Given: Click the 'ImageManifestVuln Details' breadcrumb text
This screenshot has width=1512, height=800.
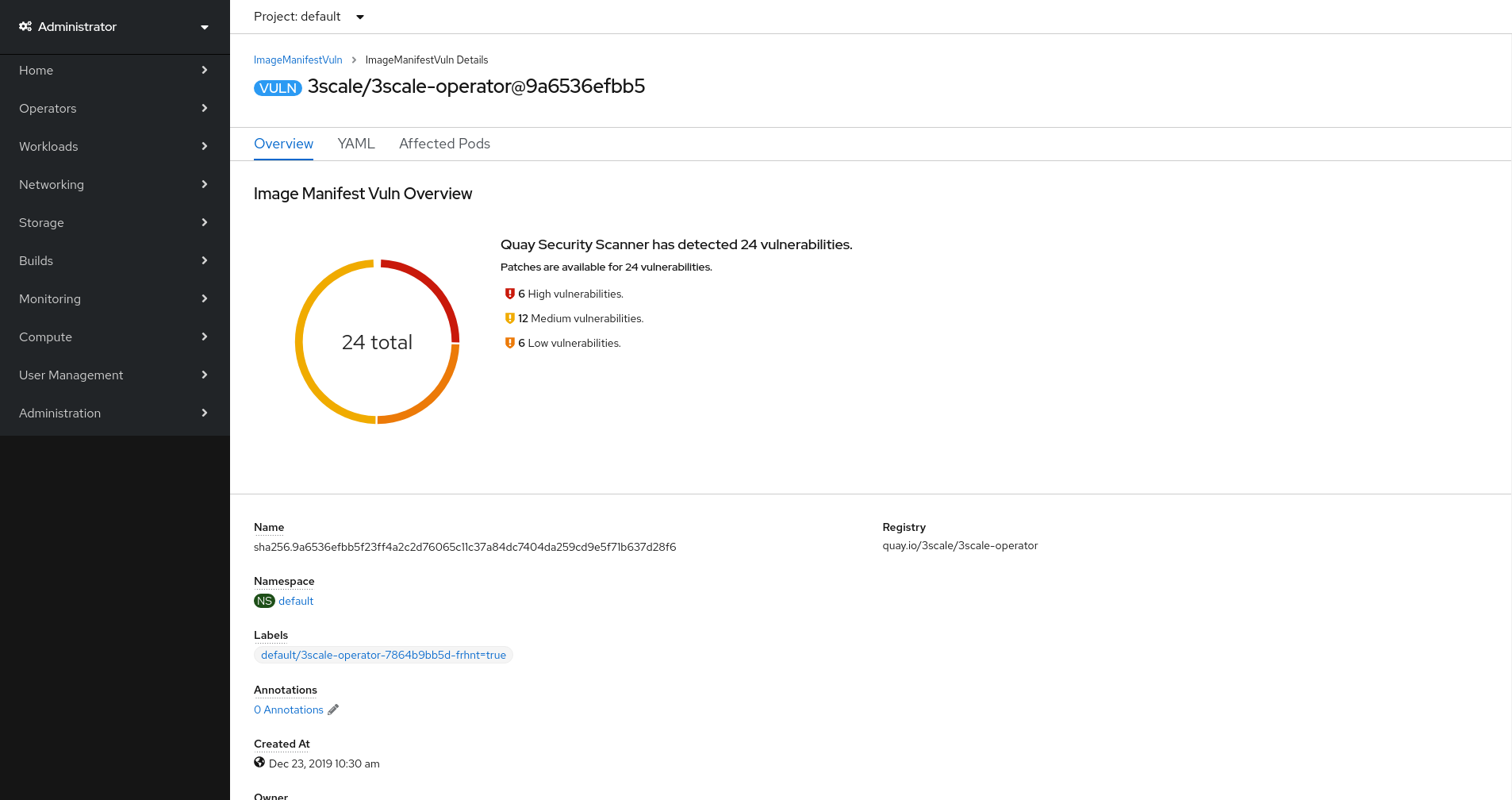Looking at the screenshot, I should 427,60.
